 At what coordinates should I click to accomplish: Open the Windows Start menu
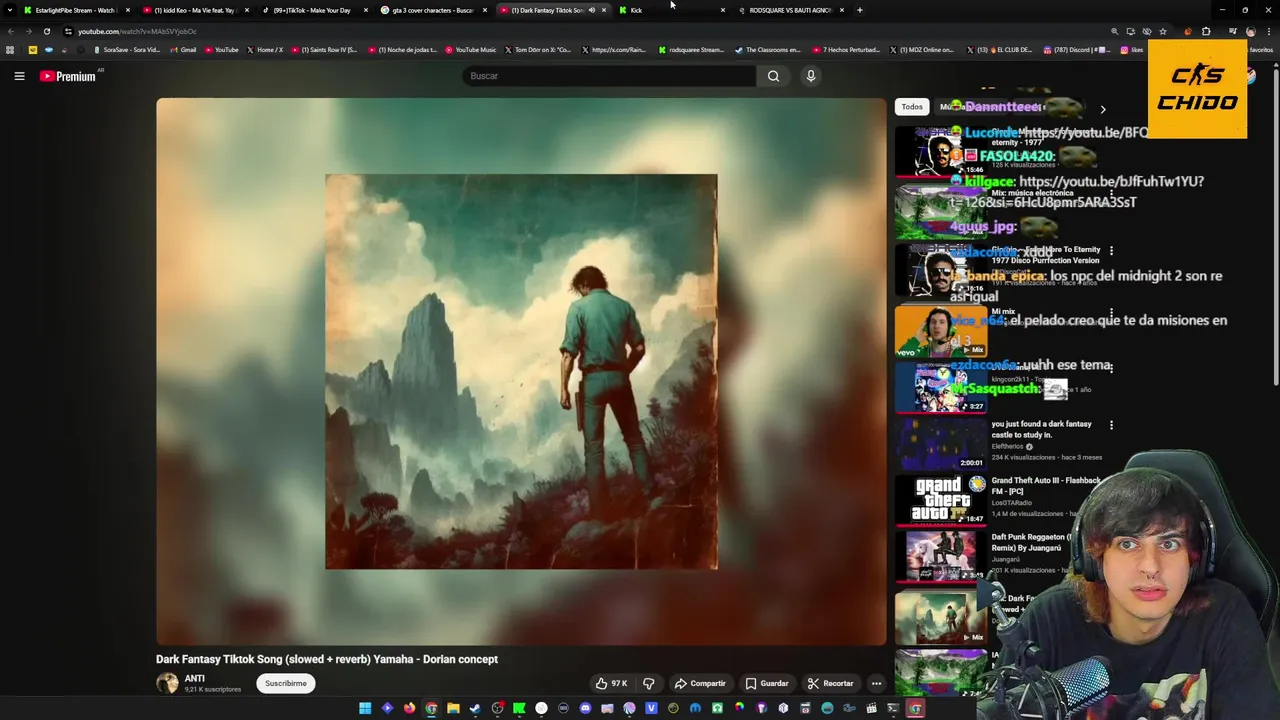point(365,708)
